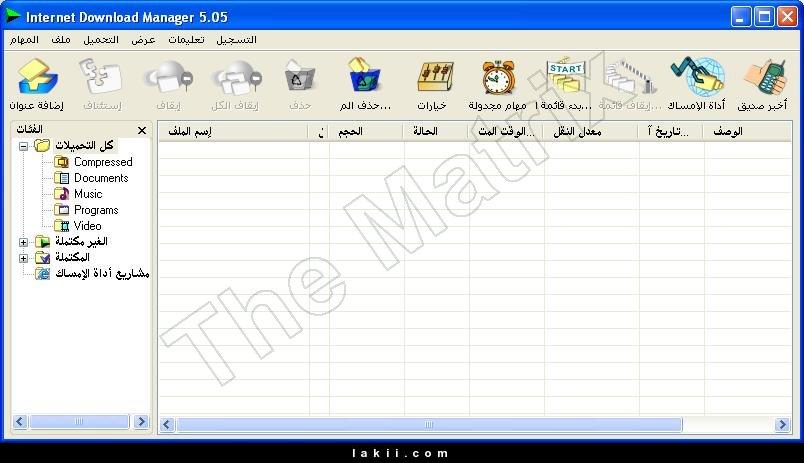The width and height of the screenshot is (804, 463).
Task: Click the Finished (المكتملة) folder icon
Action: click(43, 257)
